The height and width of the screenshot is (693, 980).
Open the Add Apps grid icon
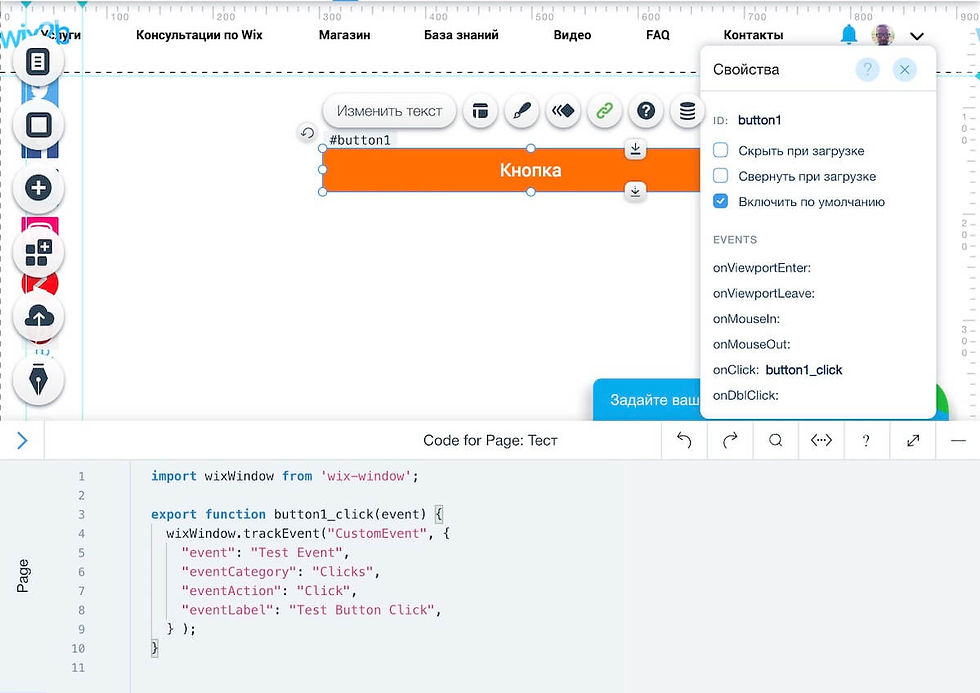click(38, 252)
